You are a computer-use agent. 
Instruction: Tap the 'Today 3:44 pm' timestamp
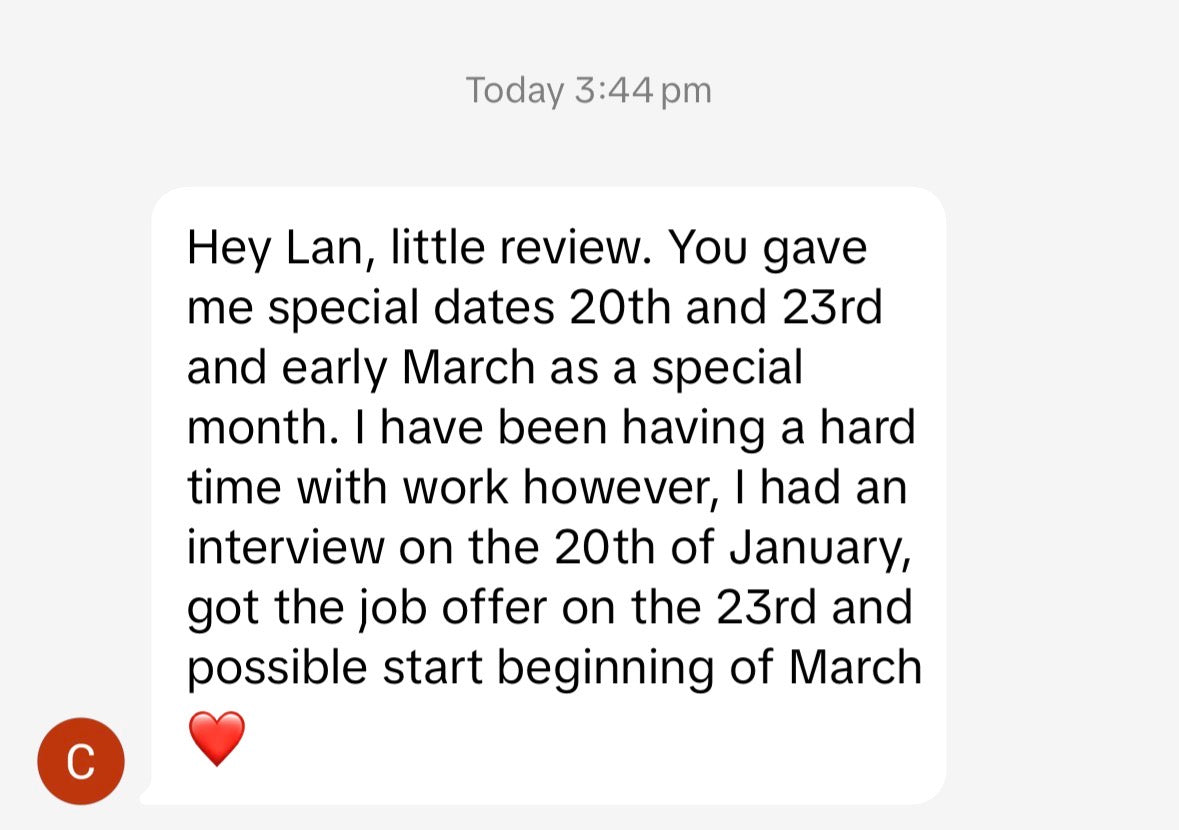(589, 90)
